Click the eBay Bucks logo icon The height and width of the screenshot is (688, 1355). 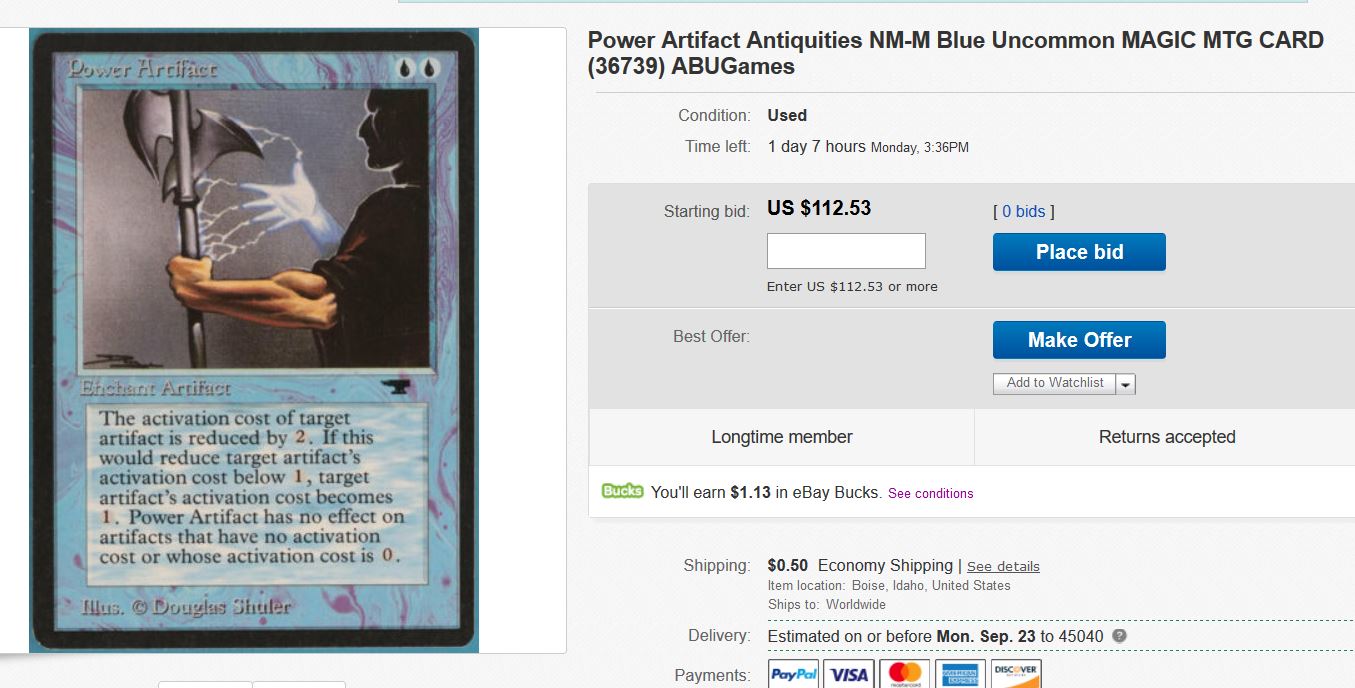pyautogui.click(x=622, y=491)
